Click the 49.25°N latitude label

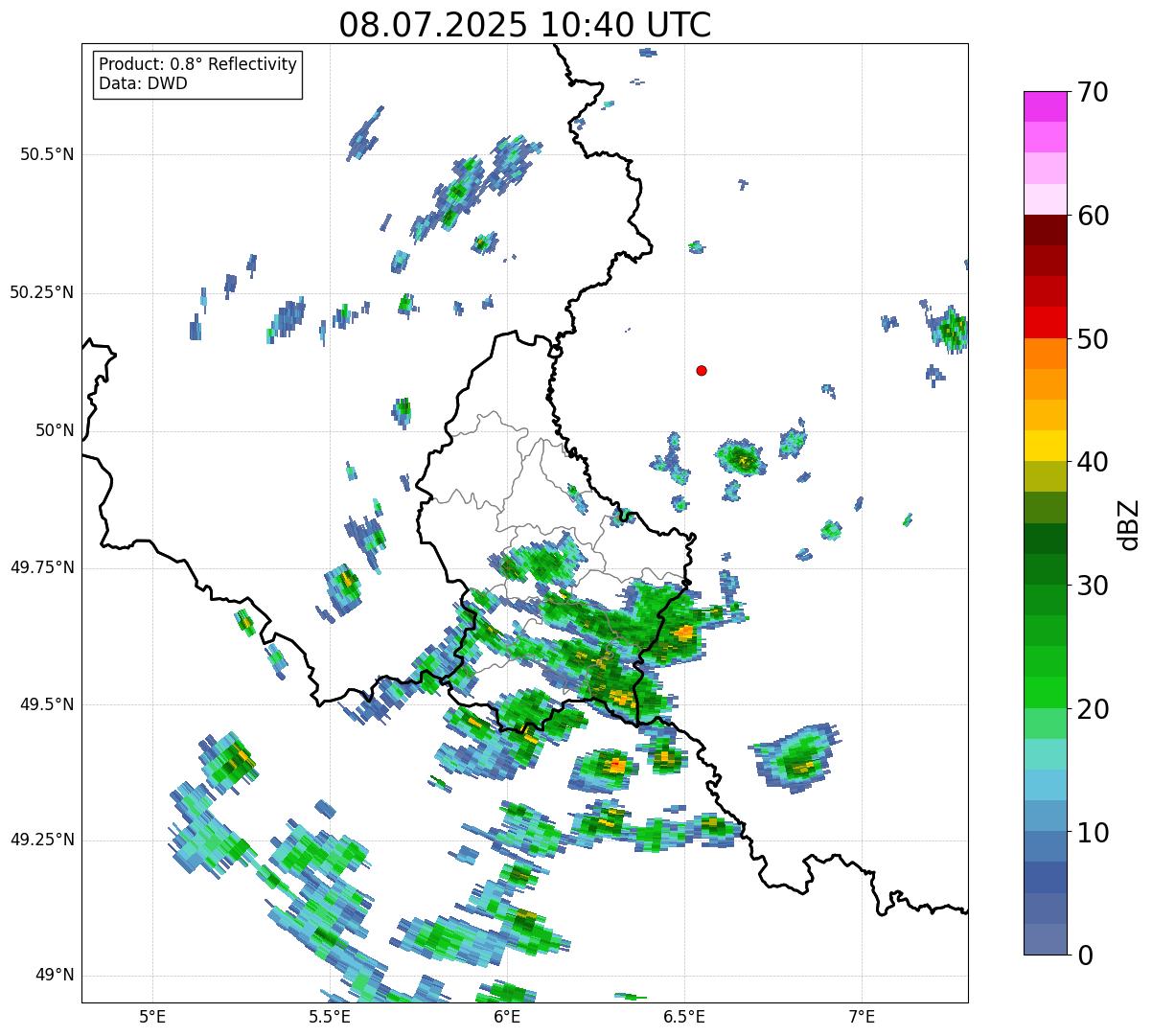41,840
